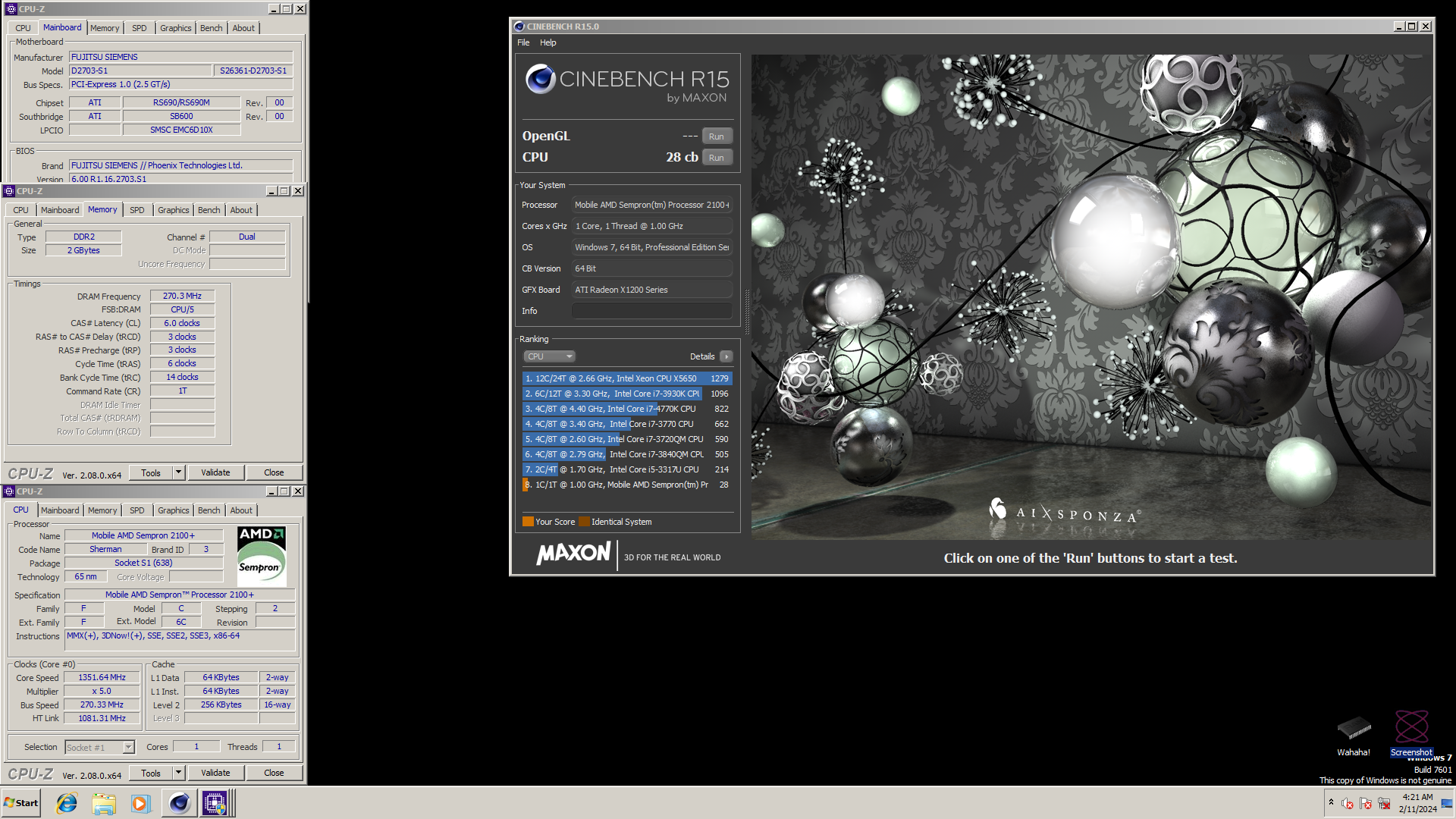Click the AMD Sempron logo in CPU-Z
Image resolution: width=1456 pixels, height=819 pixels.
262,557
